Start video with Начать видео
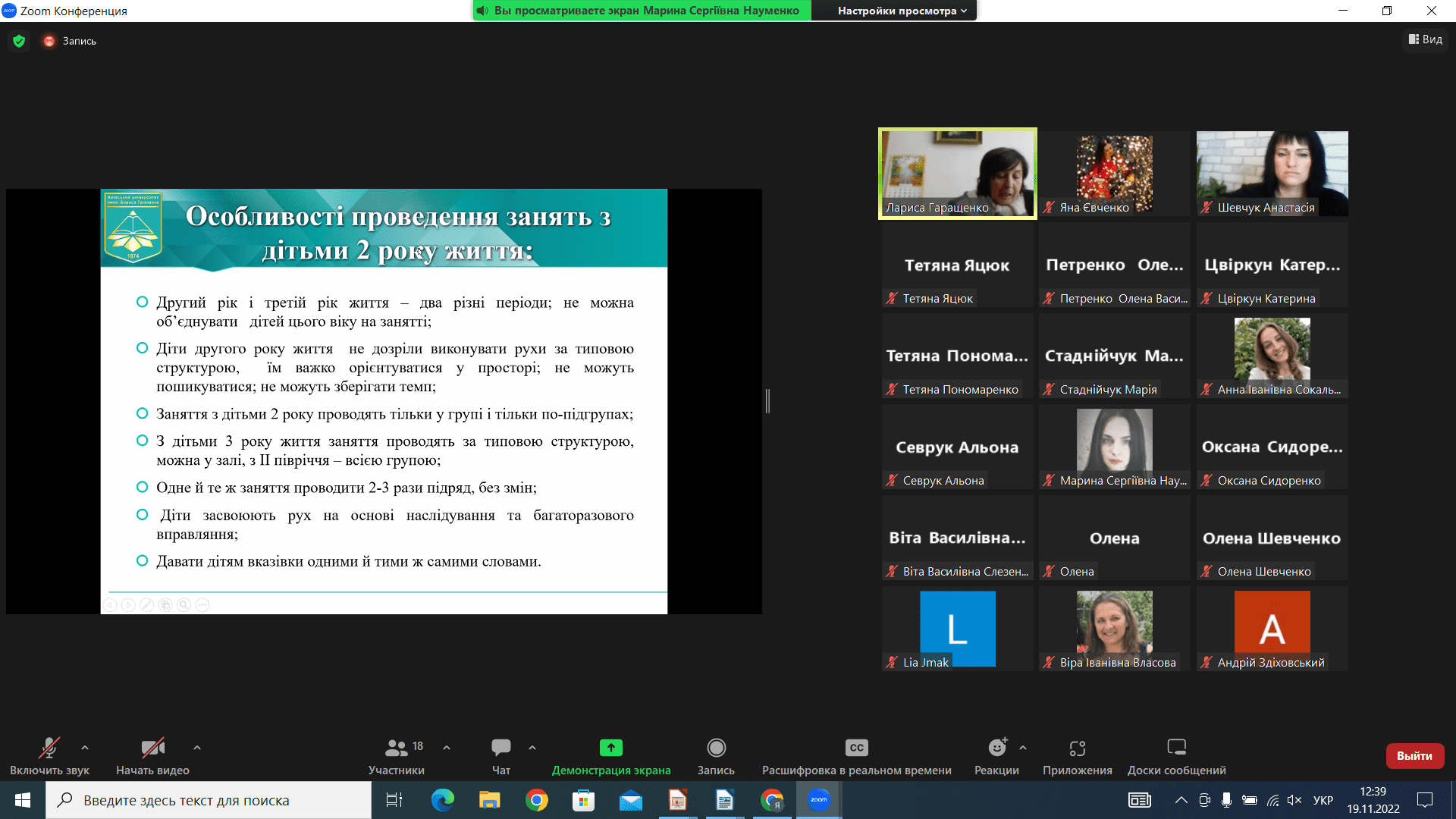Viewport: 1456px width, 819px height. pyautogui.click(x=152, y=748)
